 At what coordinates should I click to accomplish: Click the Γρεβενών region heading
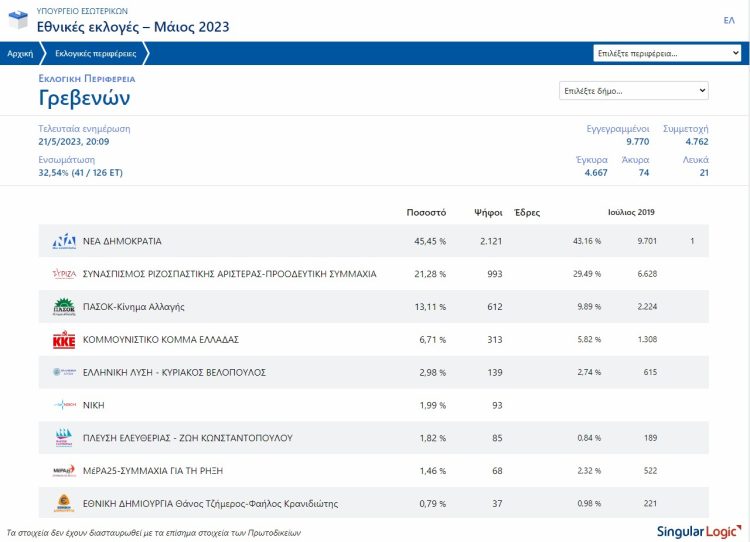click(x=84, y=98)
